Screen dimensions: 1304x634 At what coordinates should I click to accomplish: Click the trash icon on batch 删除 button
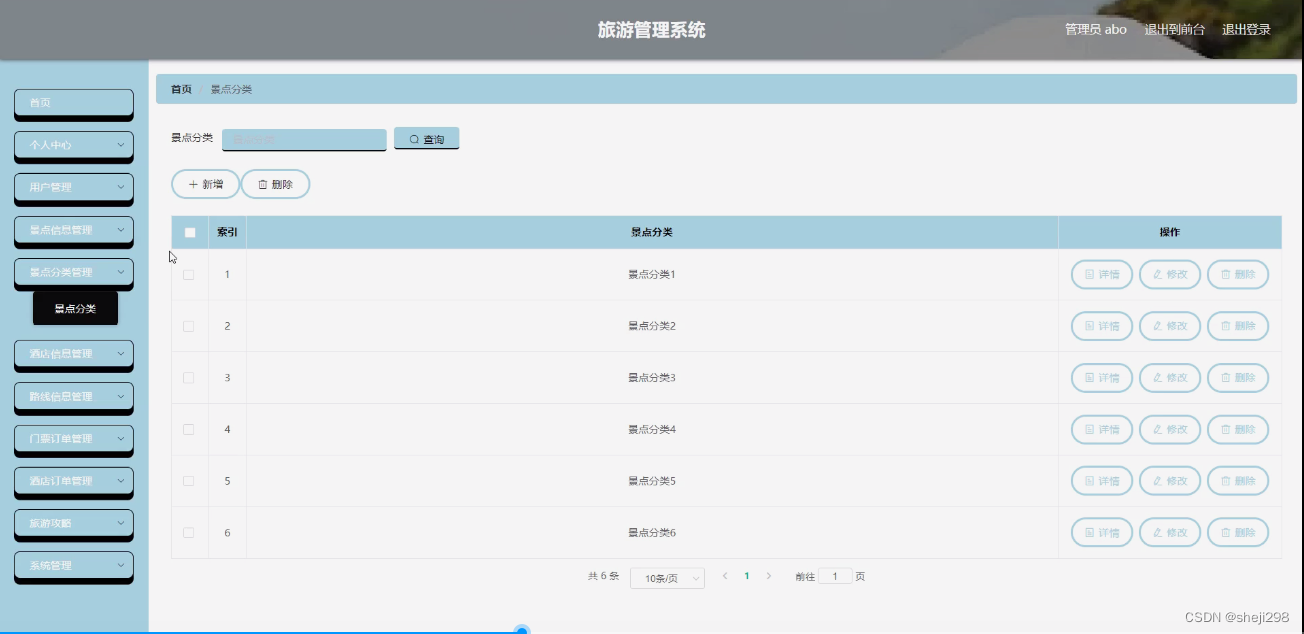click(262, 184)
